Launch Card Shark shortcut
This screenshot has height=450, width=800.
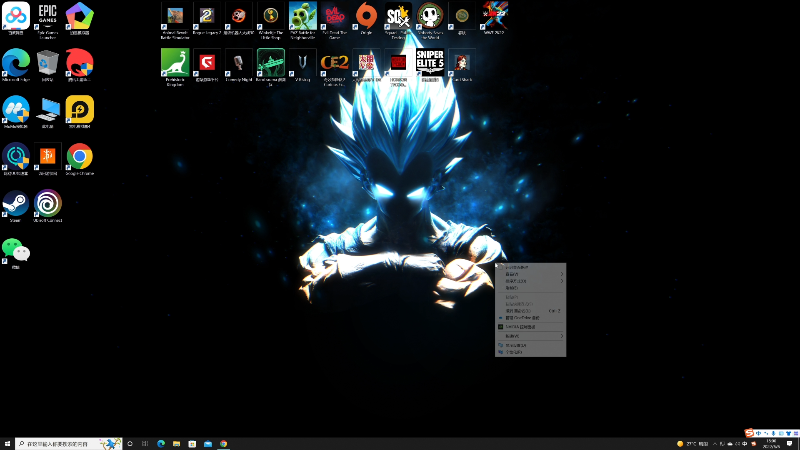[x=462, y=65]
